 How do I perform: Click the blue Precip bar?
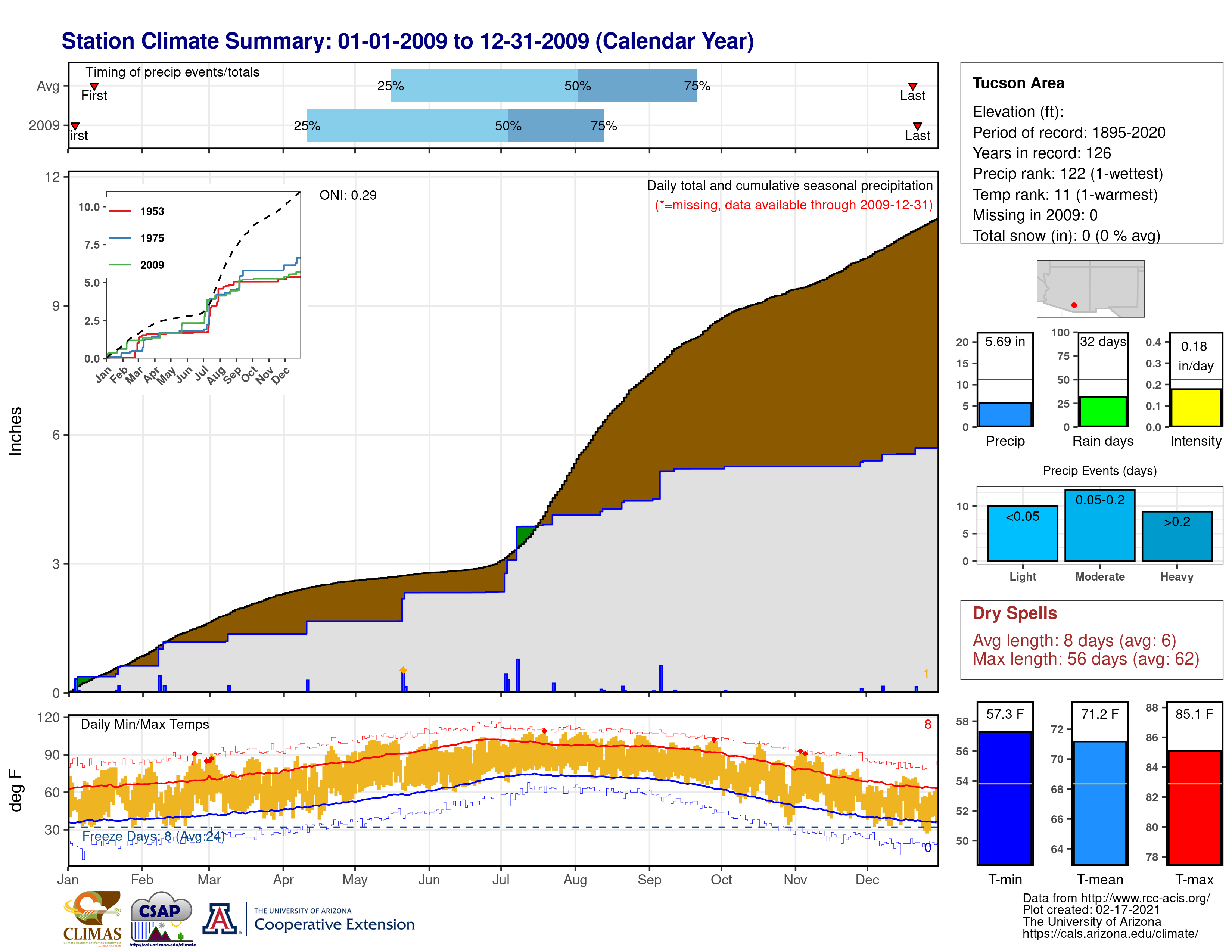pos(1005,414)
